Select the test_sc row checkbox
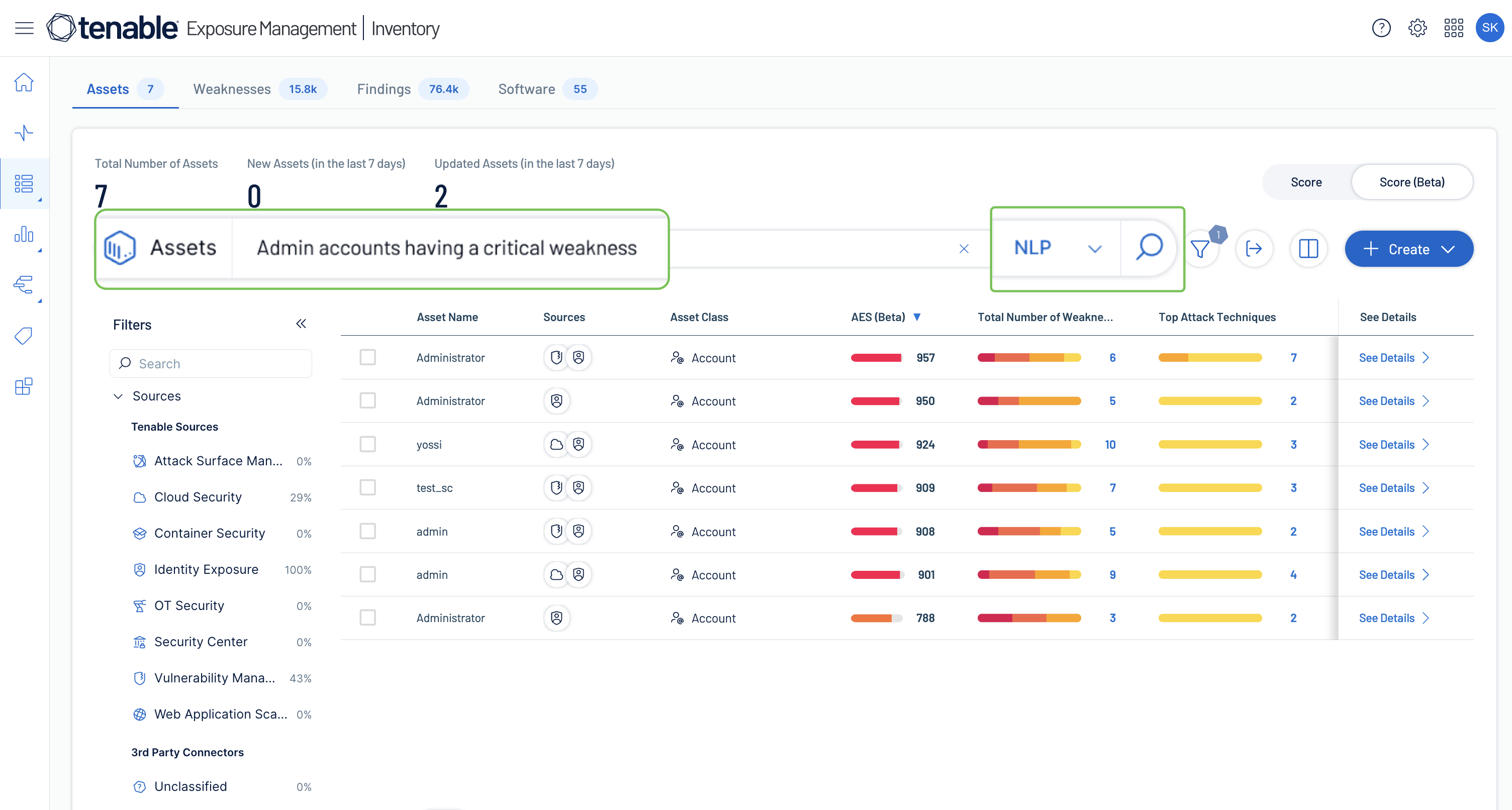This screenshot has height=810, width=1512. (x=367, y=488)
